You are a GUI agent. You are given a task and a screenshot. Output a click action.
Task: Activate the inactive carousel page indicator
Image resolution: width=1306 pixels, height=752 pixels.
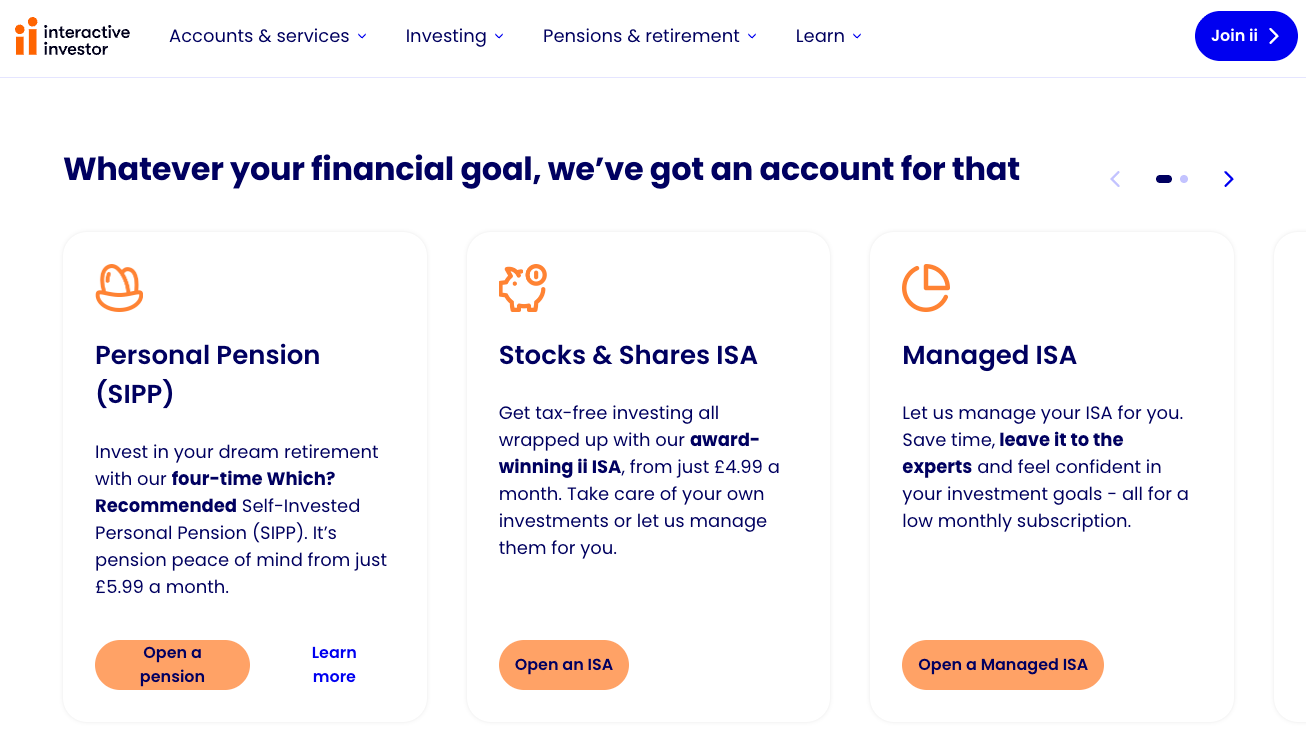coord(1185,178)
